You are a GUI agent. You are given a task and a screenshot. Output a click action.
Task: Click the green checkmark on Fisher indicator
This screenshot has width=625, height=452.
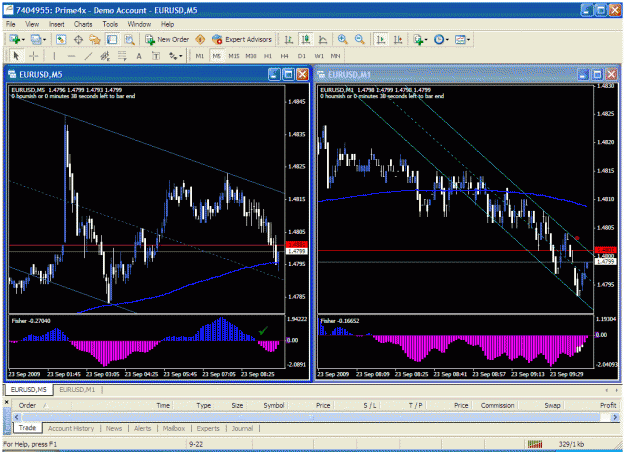point(263,331)
